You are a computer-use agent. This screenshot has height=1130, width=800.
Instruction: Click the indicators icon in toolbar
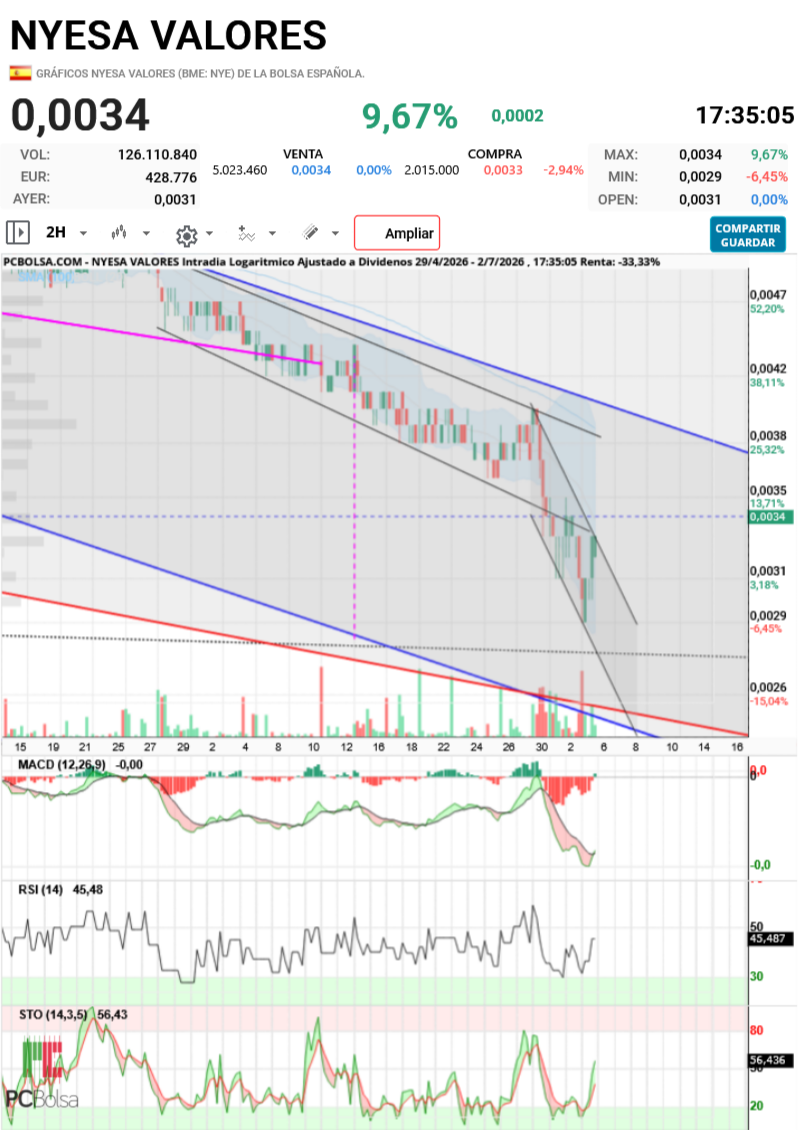246,233
